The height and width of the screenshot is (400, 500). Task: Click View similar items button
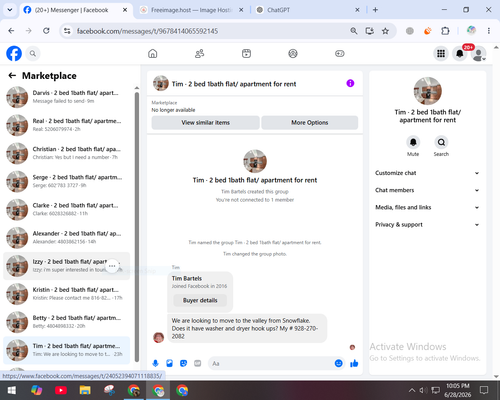(x=206, y=122)
